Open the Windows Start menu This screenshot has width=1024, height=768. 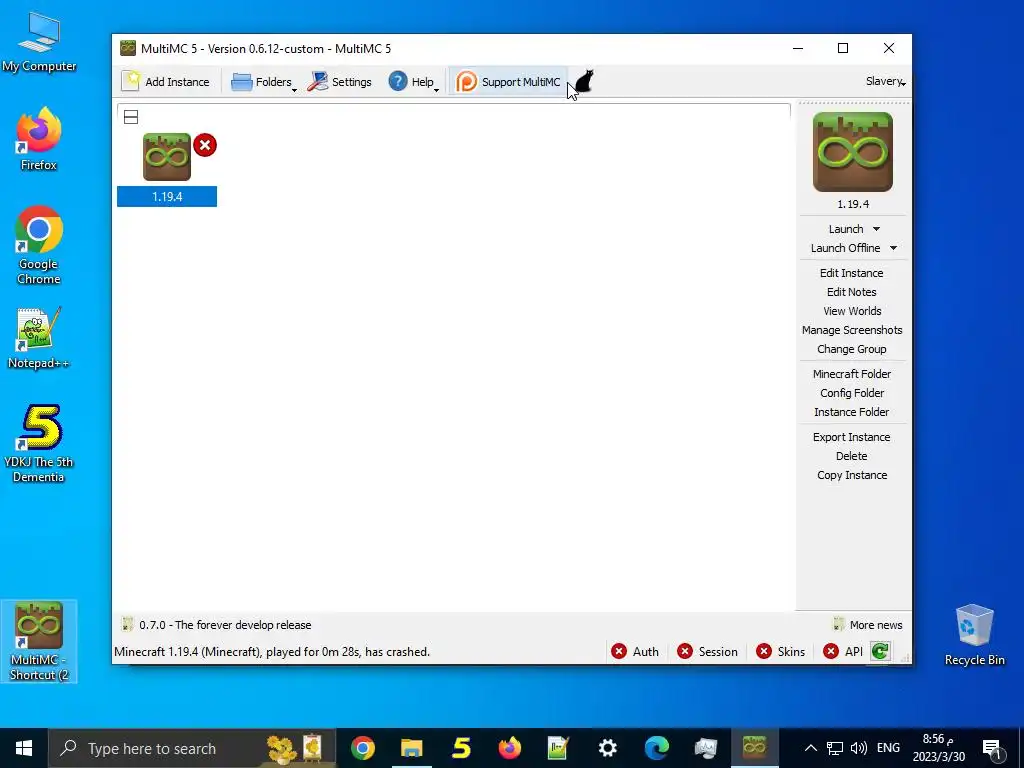[24, 748]
